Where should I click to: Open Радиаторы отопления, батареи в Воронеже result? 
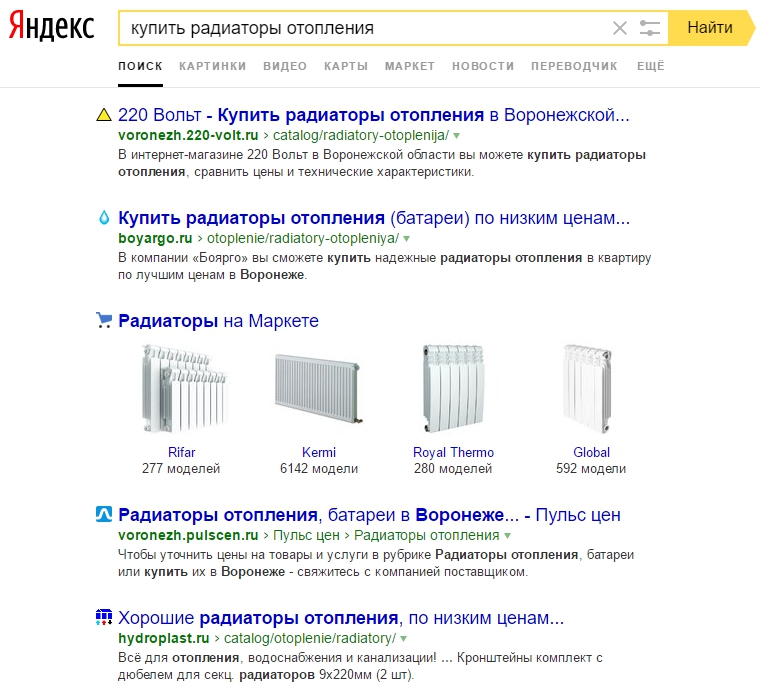(369, 515)
